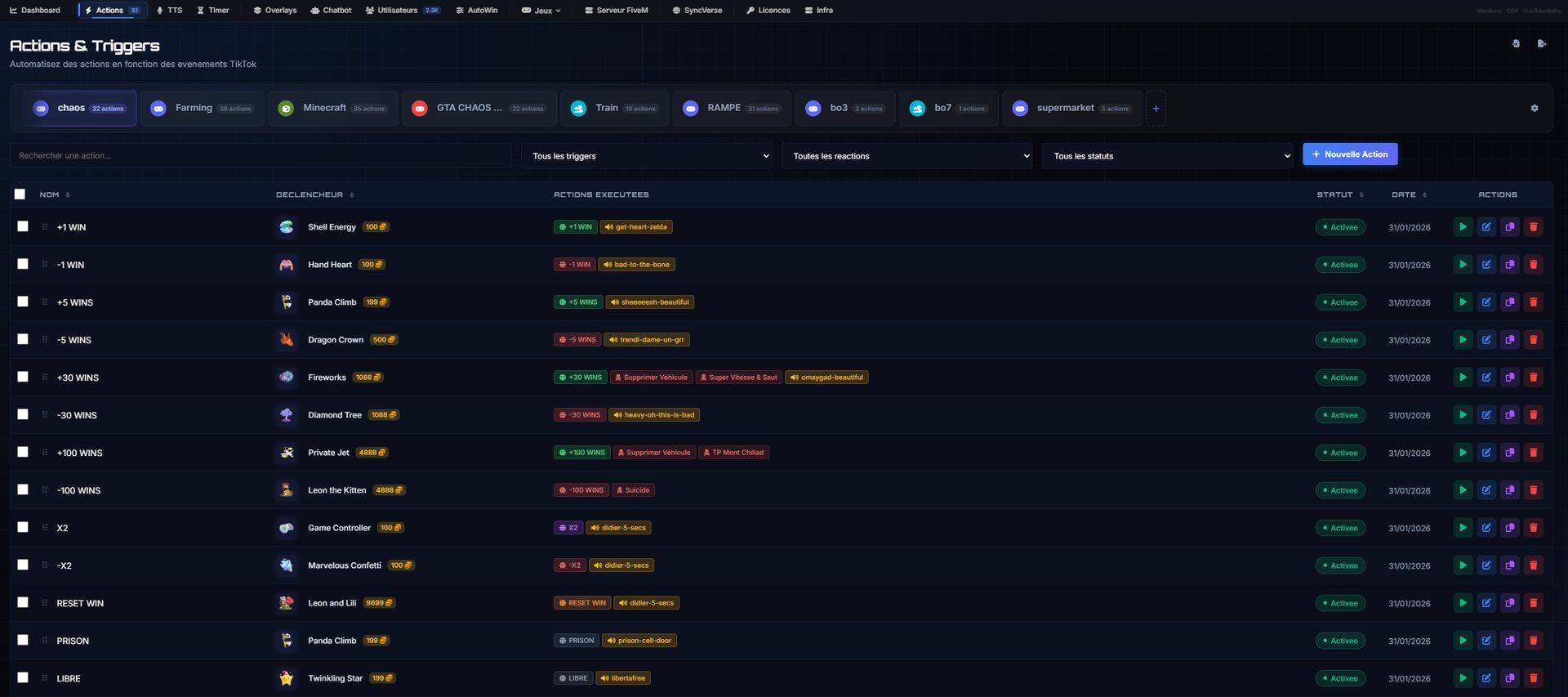Select the LIBRE row checkbox
This screenshot has width=1568, height=697.
(23, 677)
